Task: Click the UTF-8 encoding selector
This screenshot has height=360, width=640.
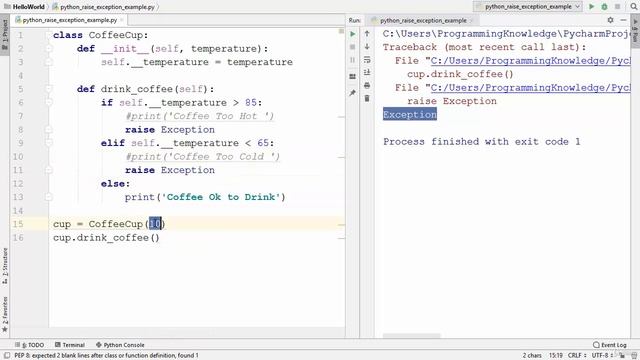Action: click(602, 356)
